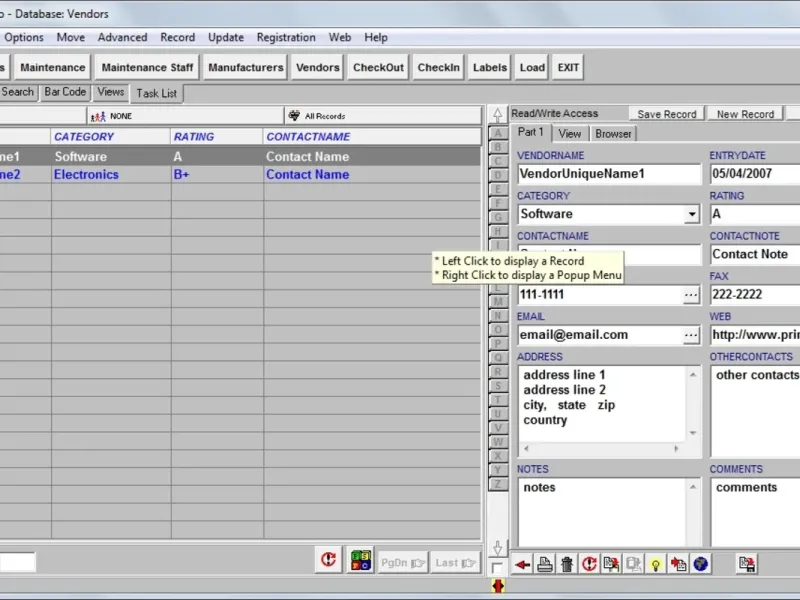Open the CATEGORY Software dropdown arrow

coord(691,214)
